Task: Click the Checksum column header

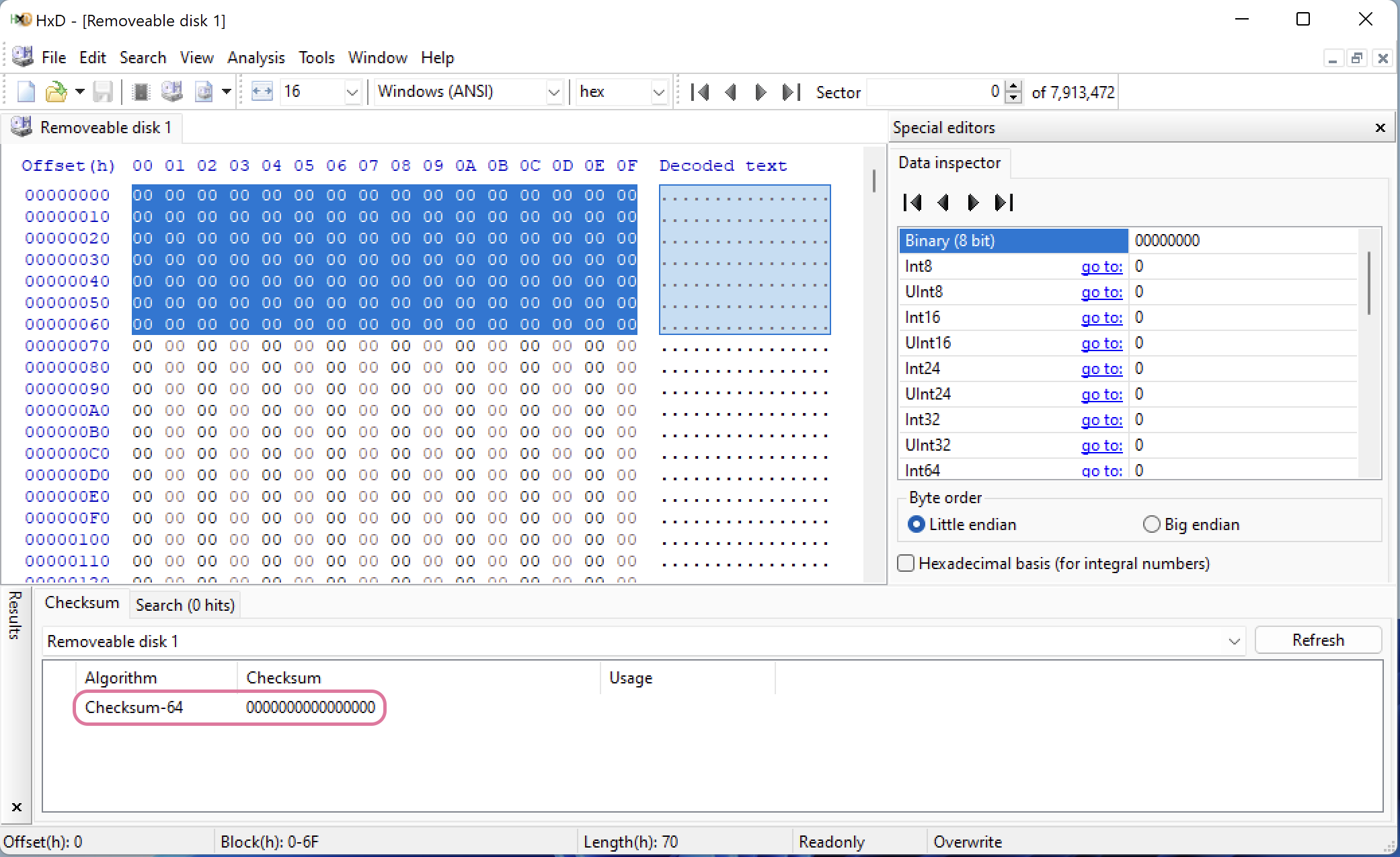Action: coord(418,678)
